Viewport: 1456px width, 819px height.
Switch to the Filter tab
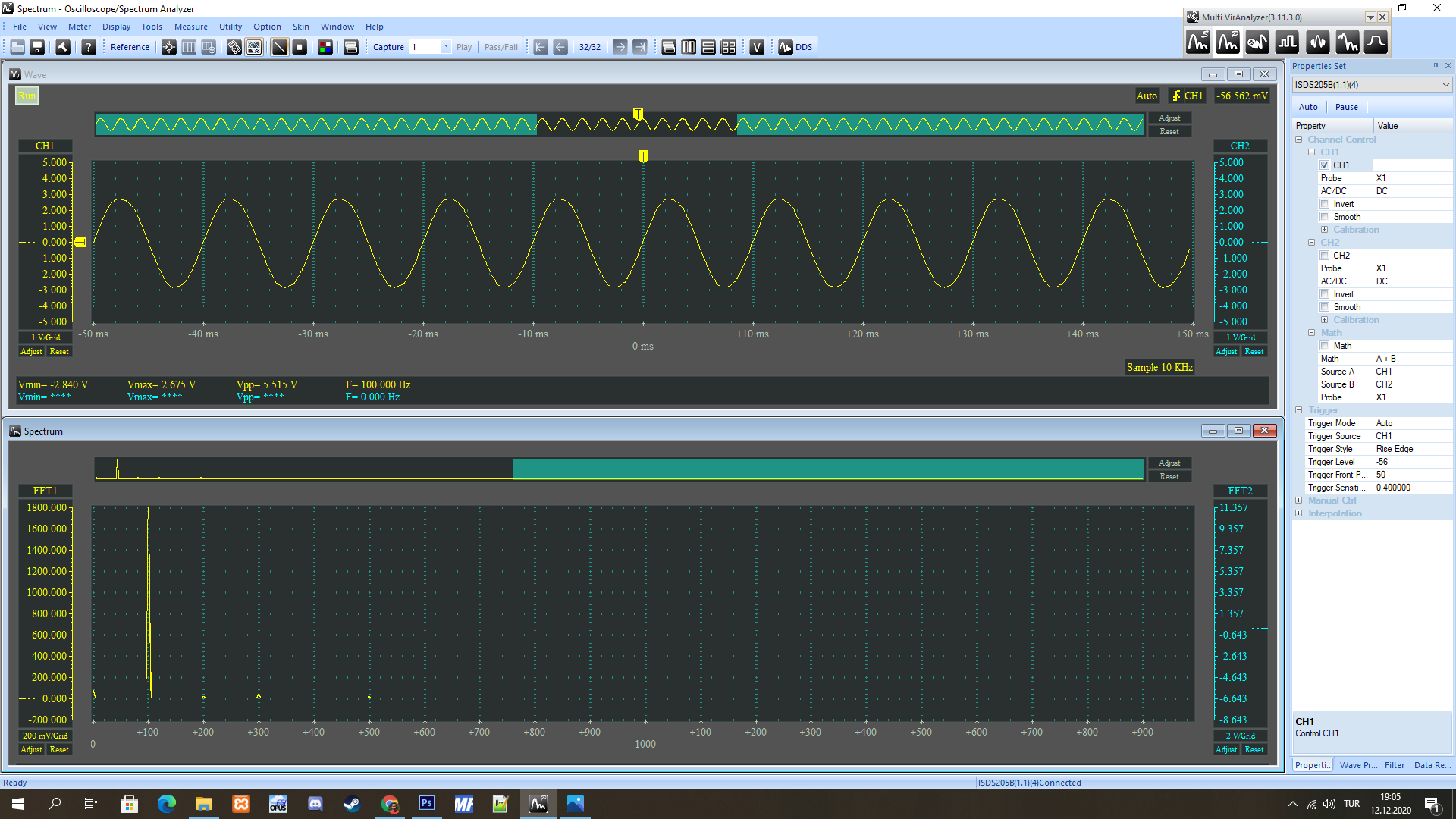point(1394,765)
